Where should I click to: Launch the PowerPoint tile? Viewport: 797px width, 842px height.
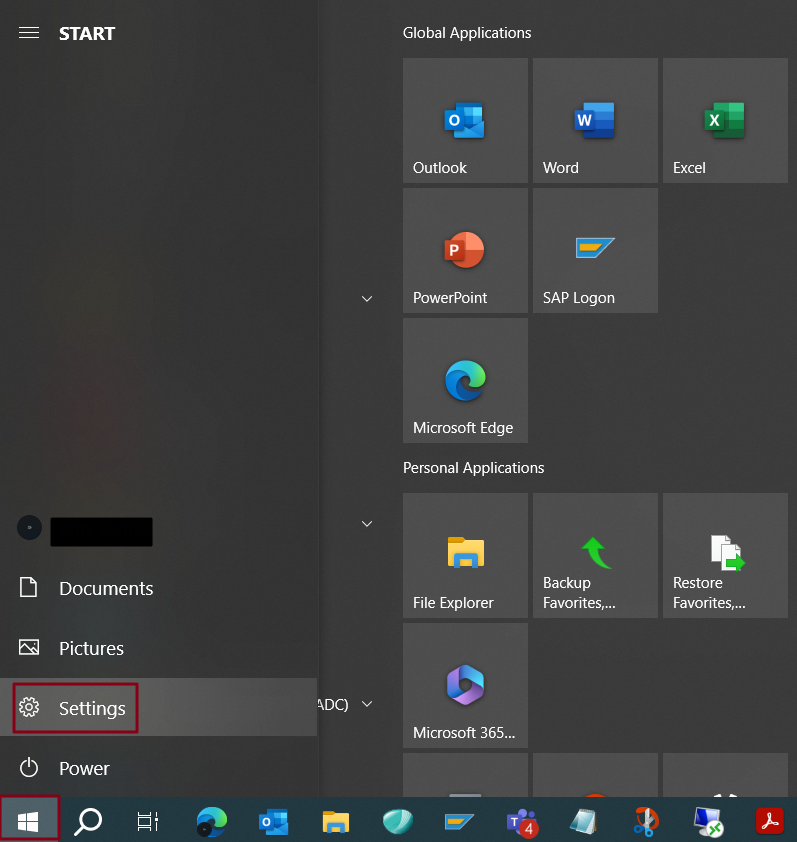[465, 250]
